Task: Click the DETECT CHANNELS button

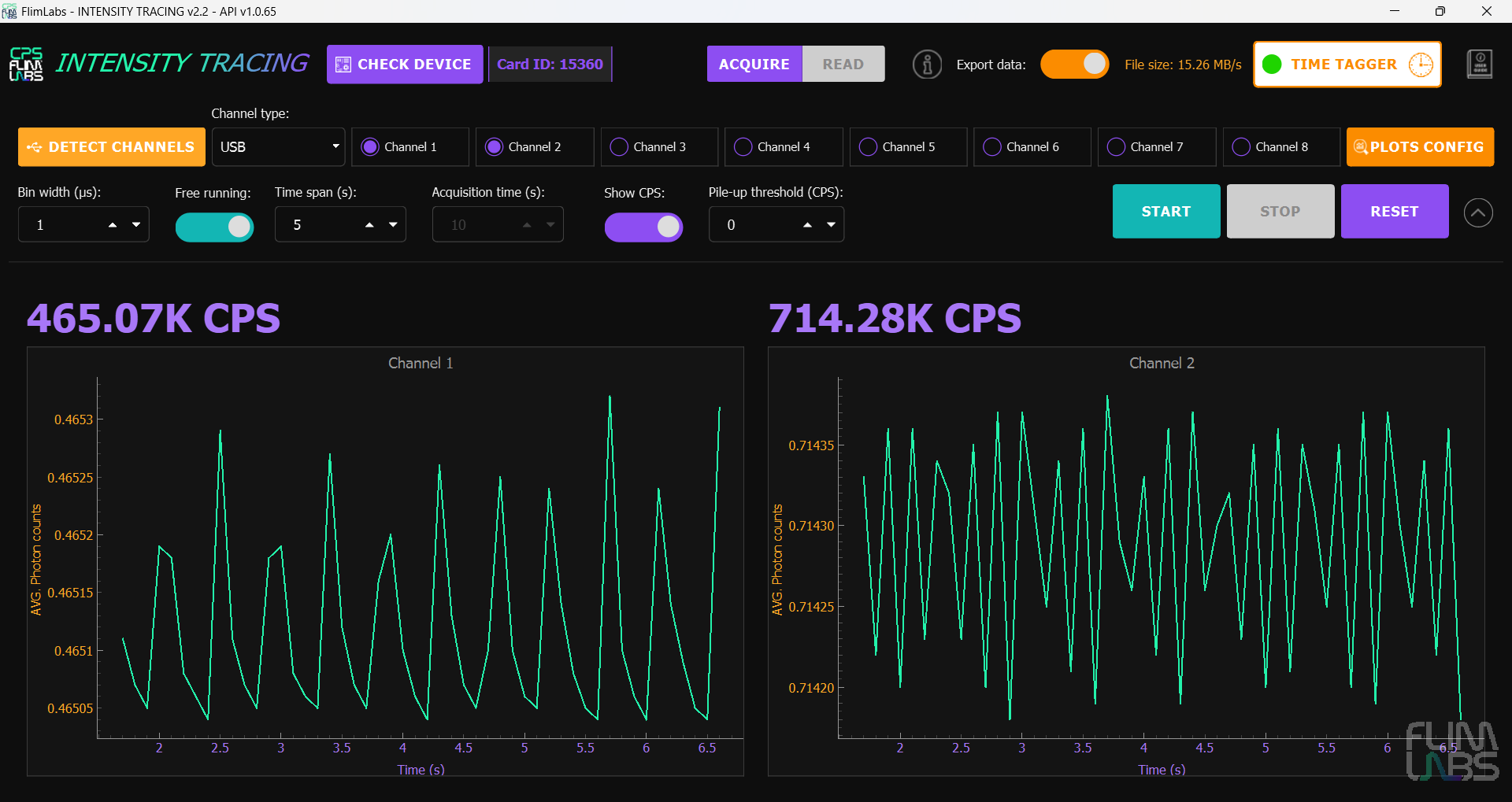Action: [x=111, y=147]
